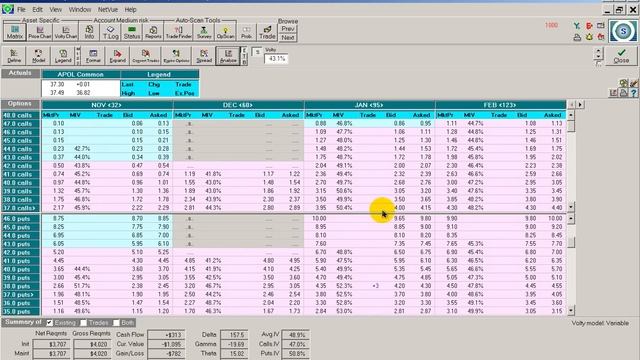Image resolution: width=640 pixels, height=360 pixels.
Task: Open the Reports tool
Action: pos(153,32)
